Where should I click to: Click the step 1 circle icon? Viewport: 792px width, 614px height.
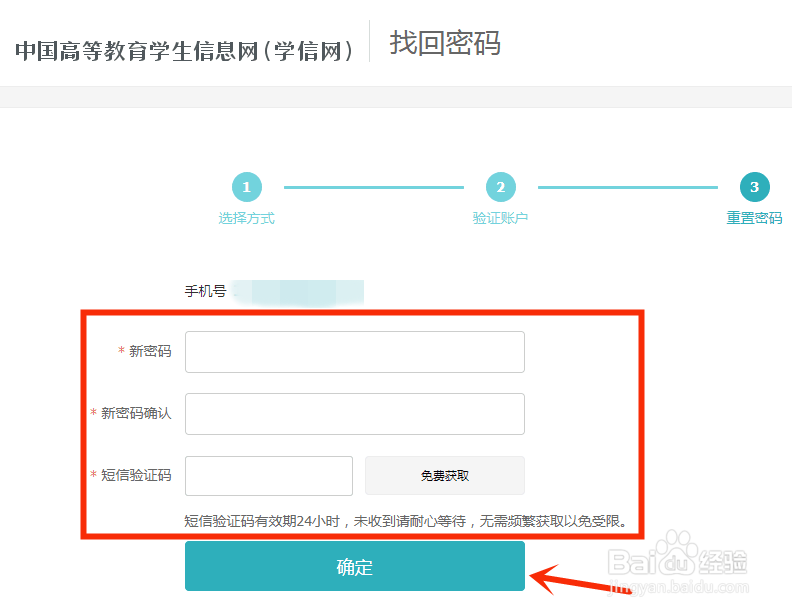(246, 187)
